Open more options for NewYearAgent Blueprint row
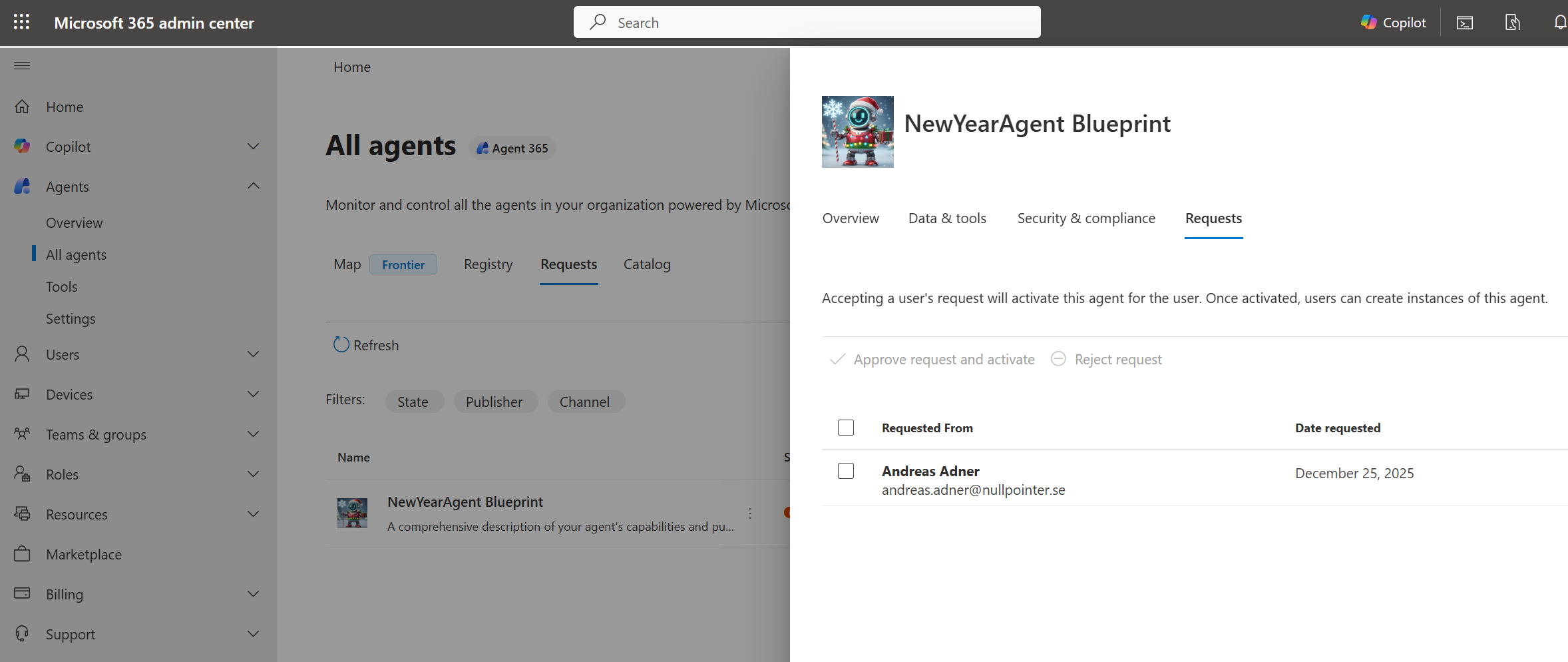Viewport: 1568px width, 662px height. (749, 513)
